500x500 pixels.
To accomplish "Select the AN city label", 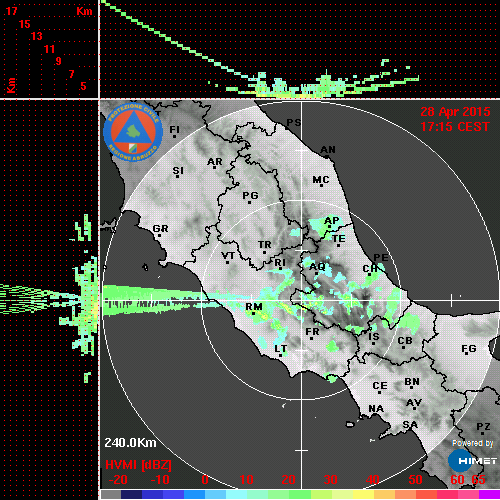I will click(328, 150).
